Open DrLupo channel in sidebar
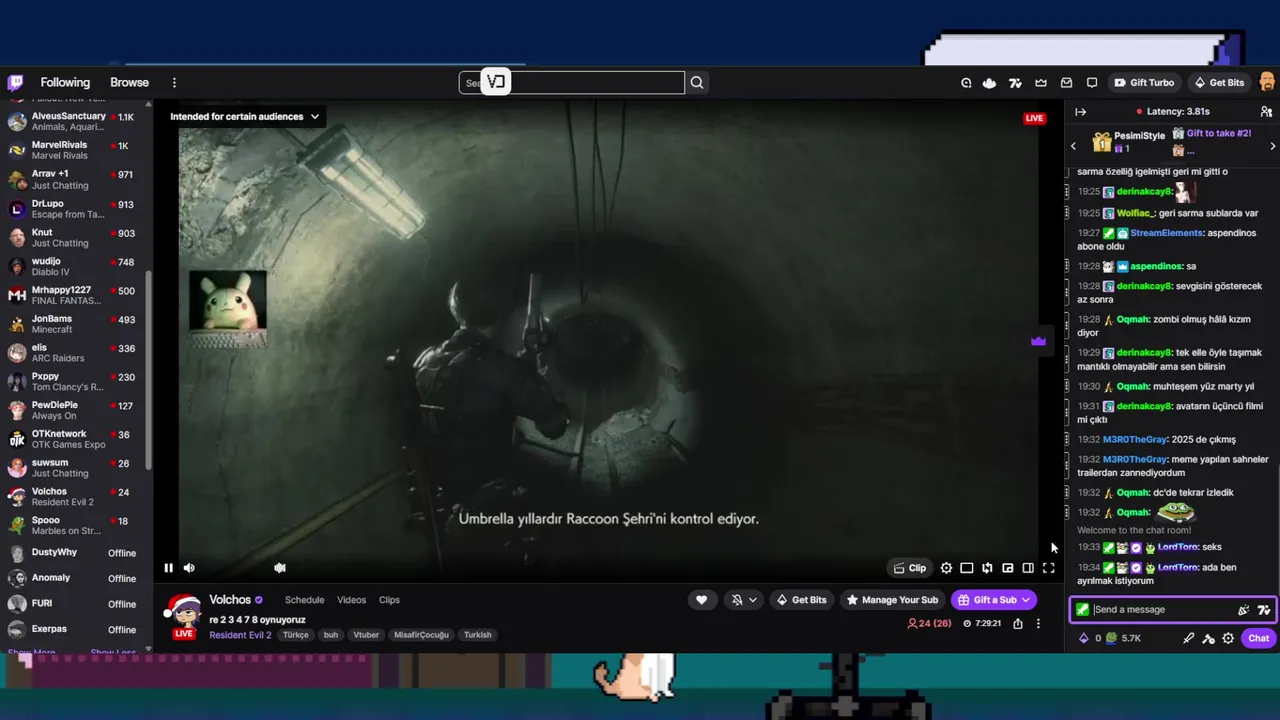Image resolution: width=1280 pixels, height=720 pixels. 75,208
